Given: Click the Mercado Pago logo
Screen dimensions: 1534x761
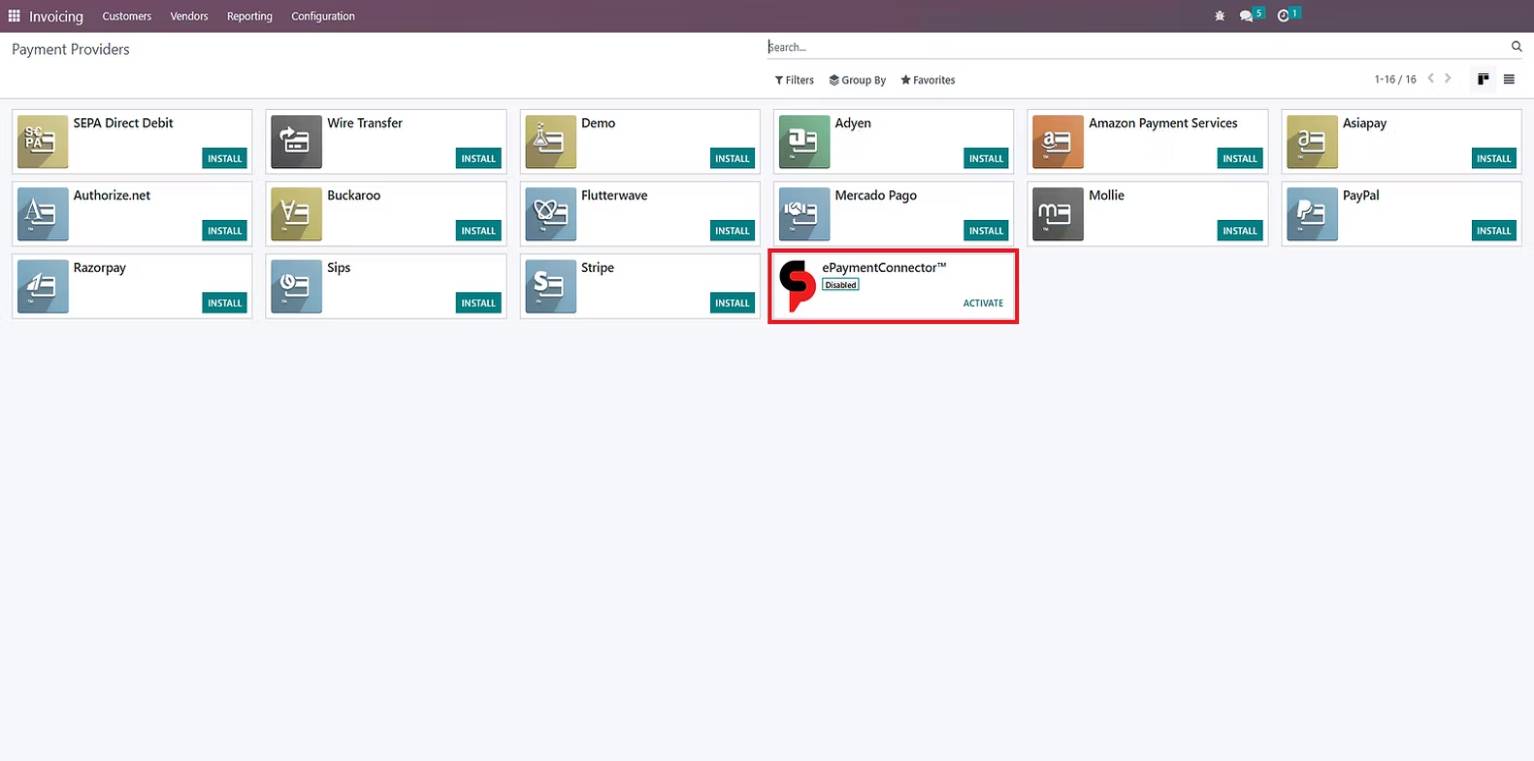Looking at the screenshot, I should pos(804,214).
